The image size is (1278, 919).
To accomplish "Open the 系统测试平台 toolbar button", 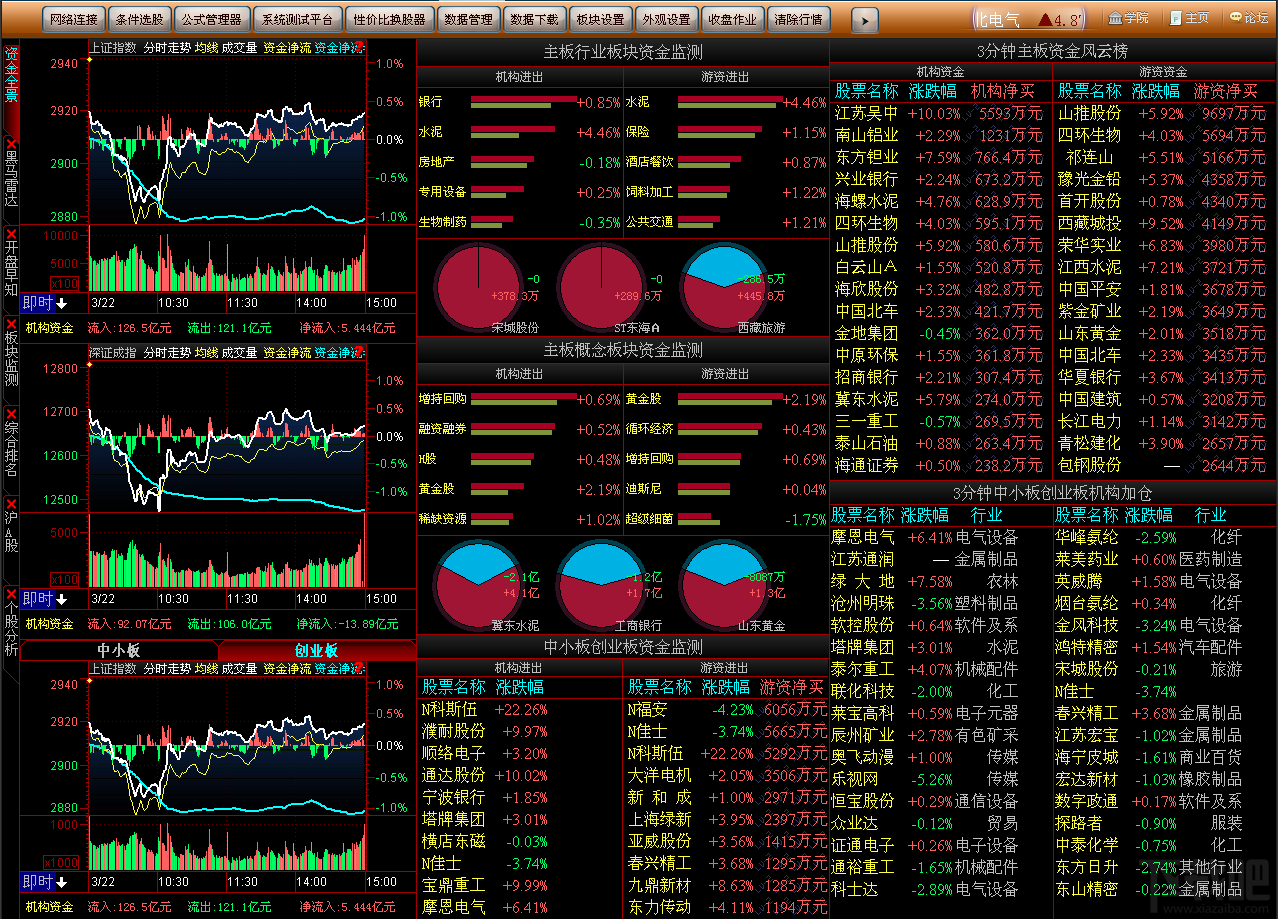I will pos(296,19).
